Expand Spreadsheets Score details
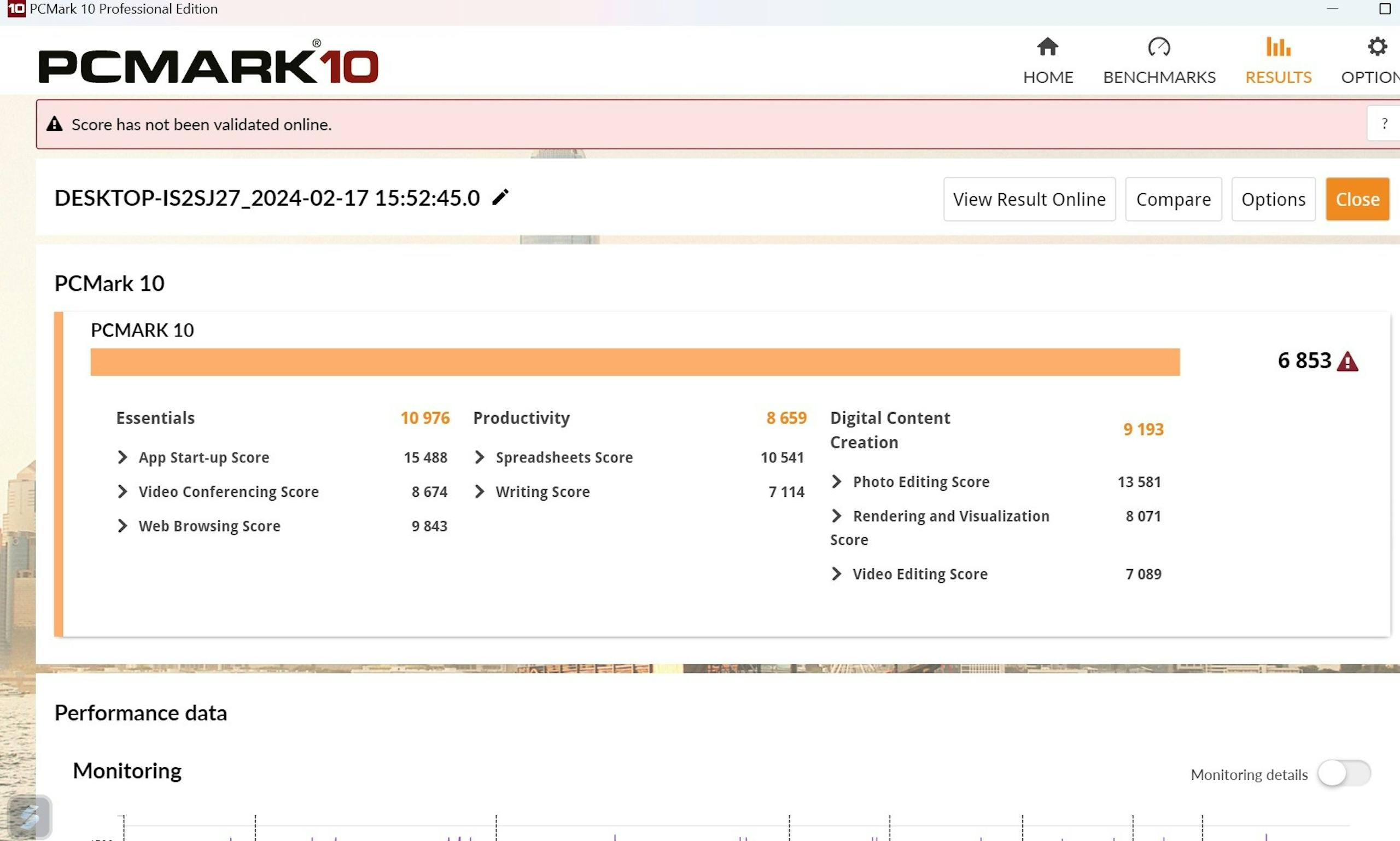The height and width of the screenshot is (841, 1400). coord(480,457)
